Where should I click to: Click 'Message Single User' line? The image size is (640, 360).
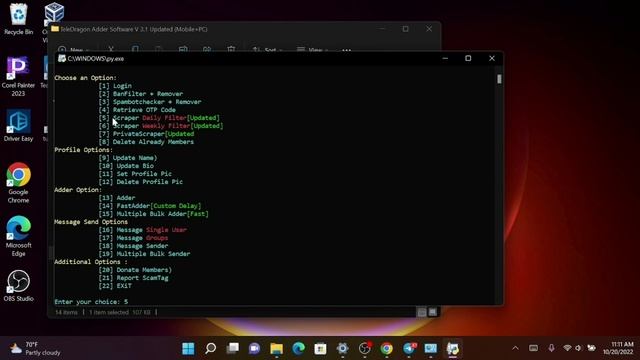142,230
